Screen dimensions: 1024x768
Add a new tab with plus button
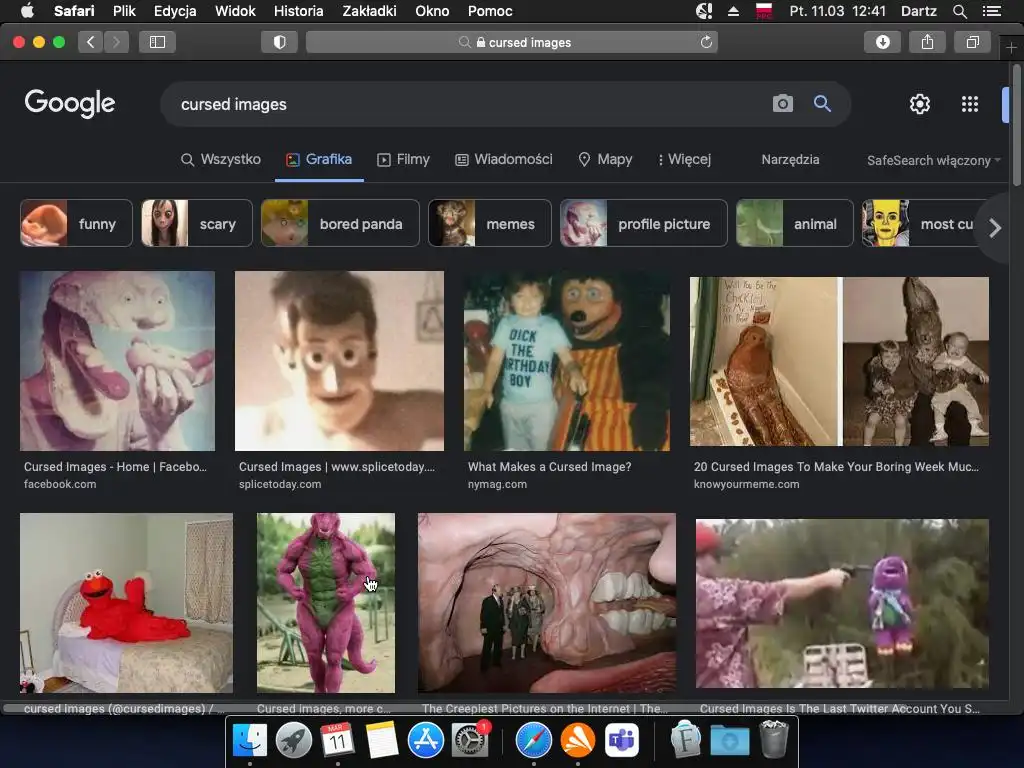[x=1011, y=48]
